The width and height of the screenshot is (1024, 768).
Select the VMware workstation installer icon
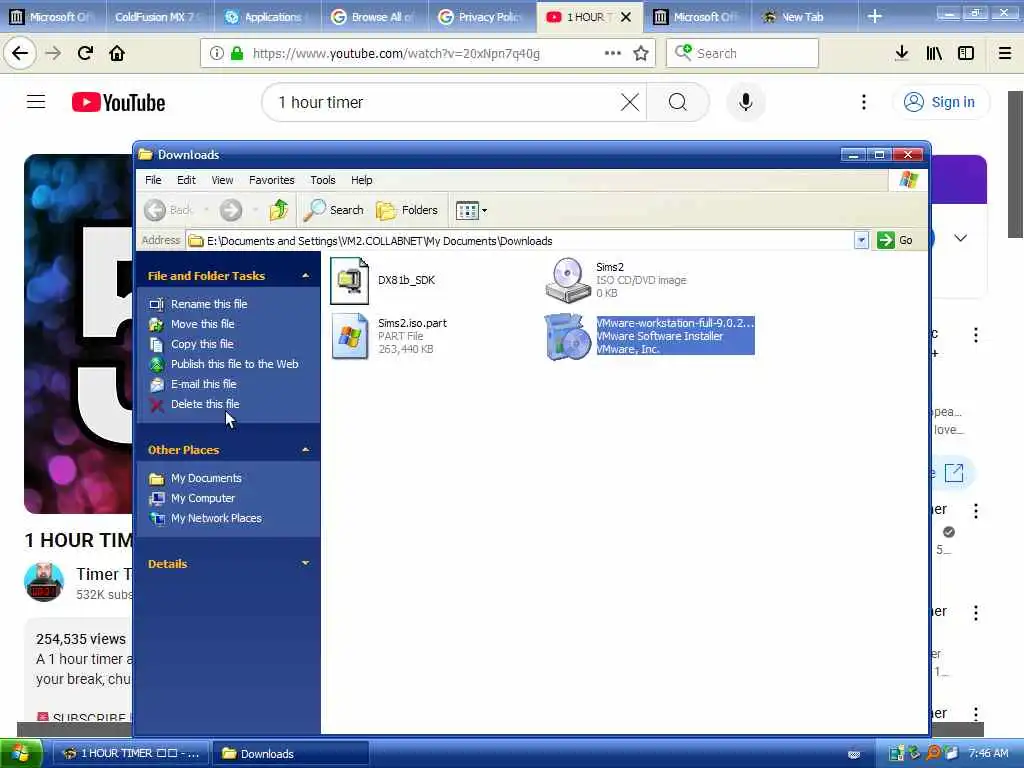[x=568, y=336]
